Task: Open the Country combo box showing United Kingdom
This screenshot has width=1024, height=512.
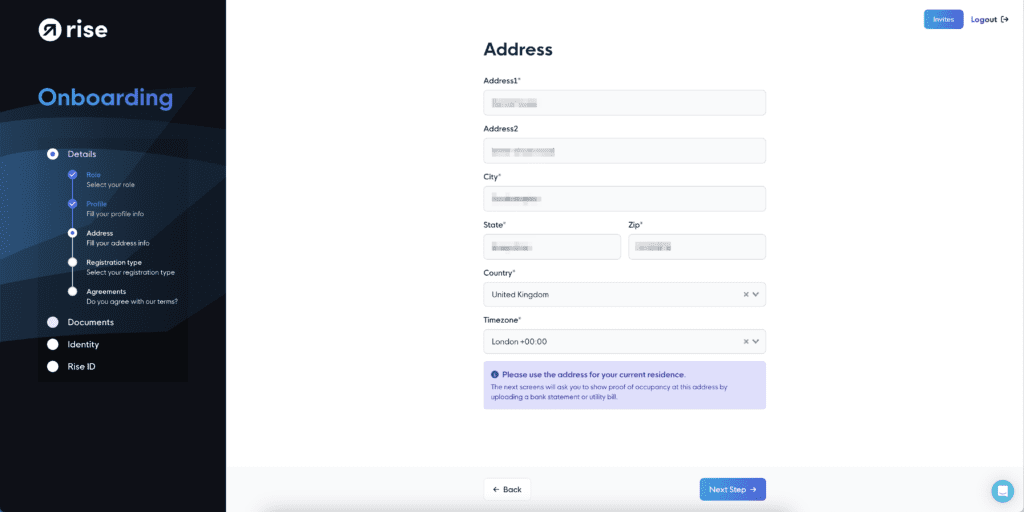Action: (x=624, y=295)
